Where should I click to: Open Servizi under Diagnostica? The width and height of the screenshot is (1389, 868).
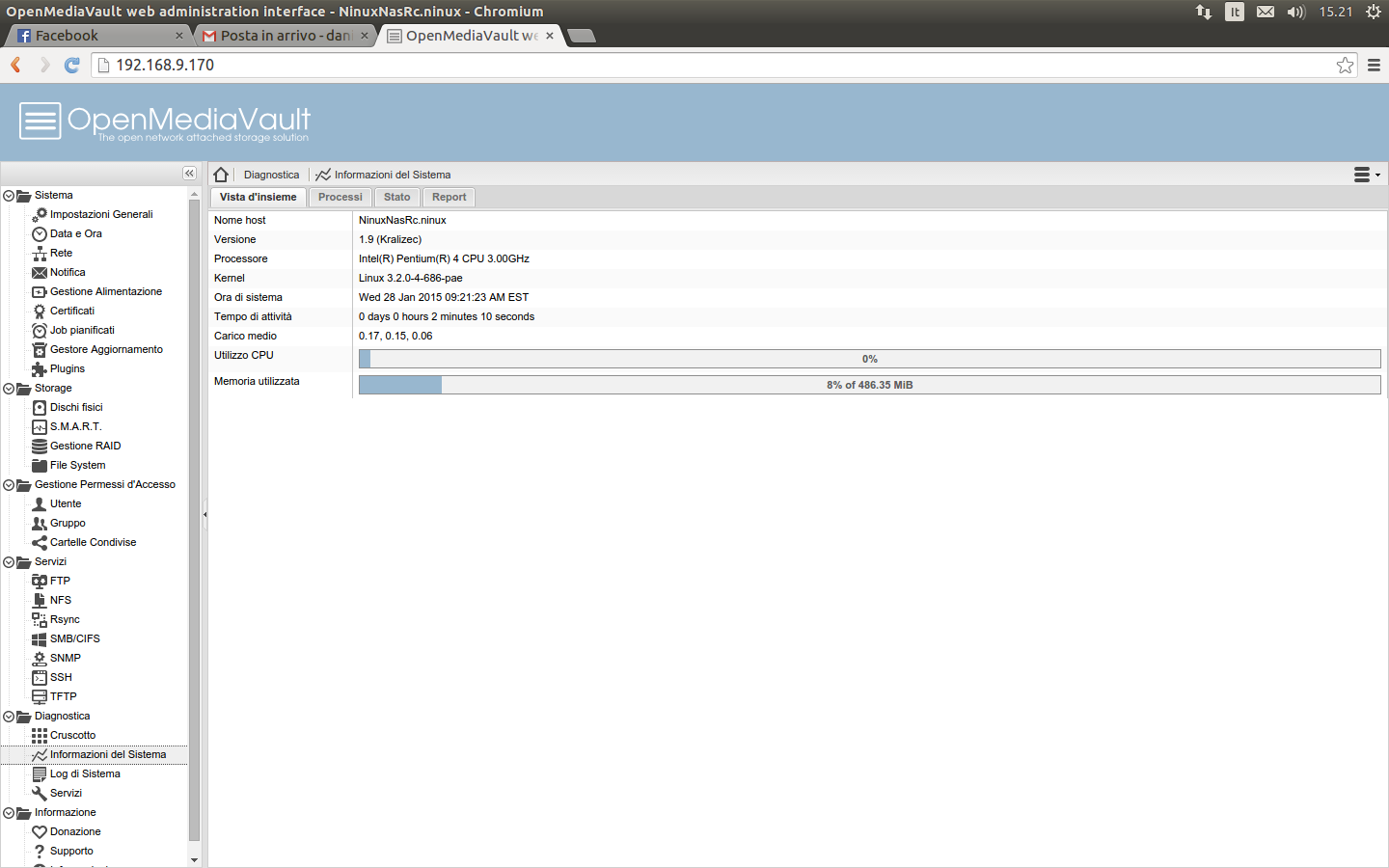(x=66, y=793)
